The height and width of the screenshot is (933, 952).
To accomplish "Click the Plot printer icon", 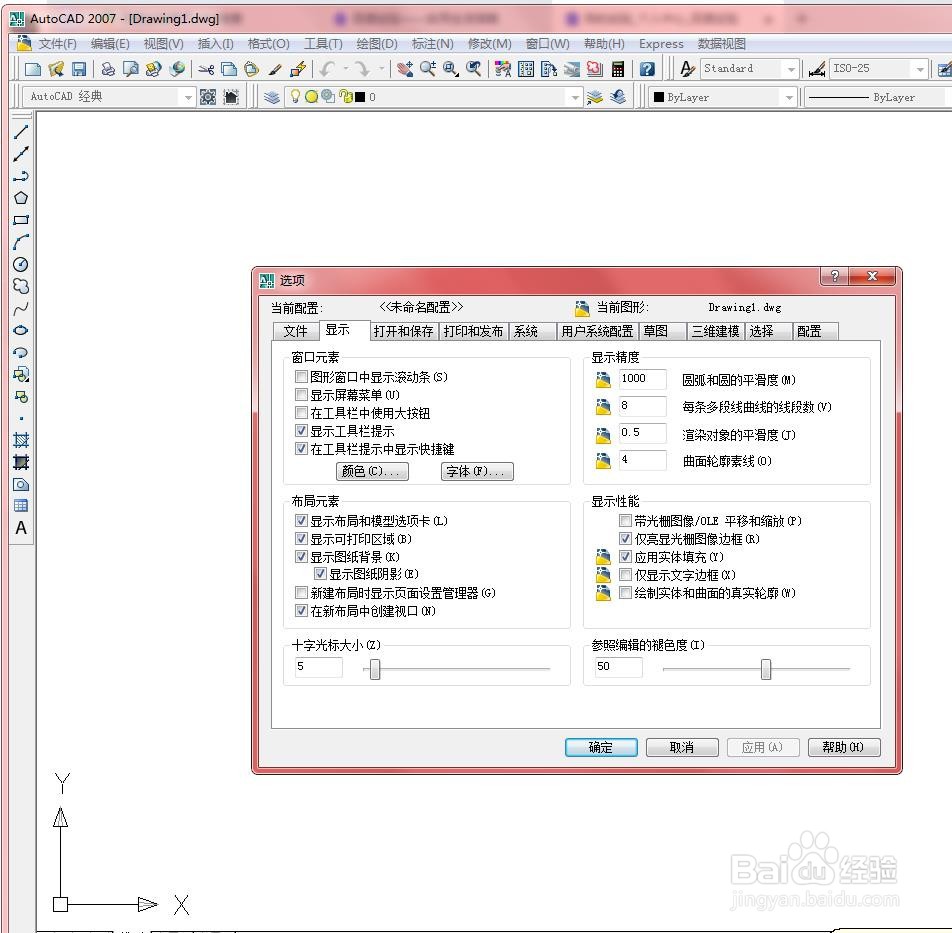I will point(107,69).
